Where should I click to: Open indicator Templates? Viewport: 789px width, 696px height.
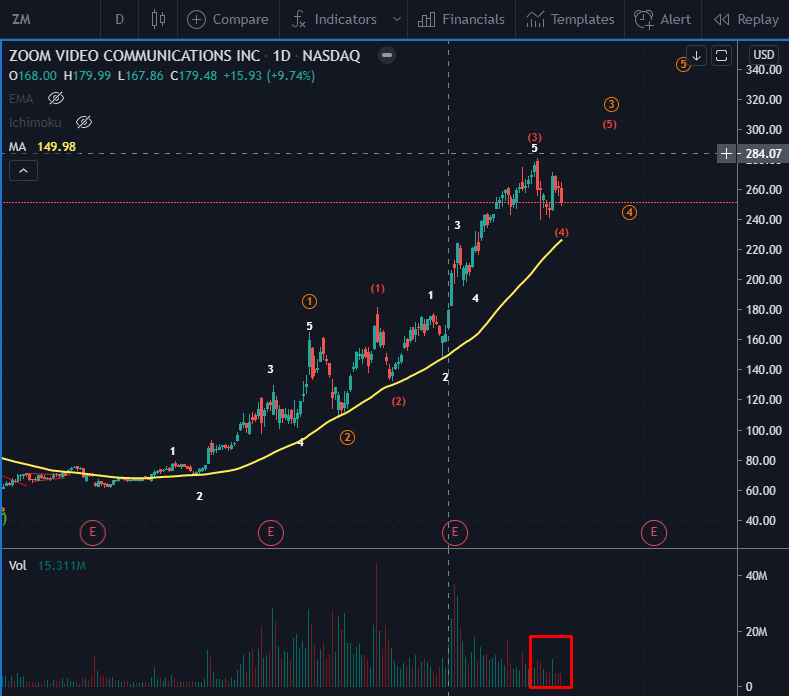(x=570, y=19)
